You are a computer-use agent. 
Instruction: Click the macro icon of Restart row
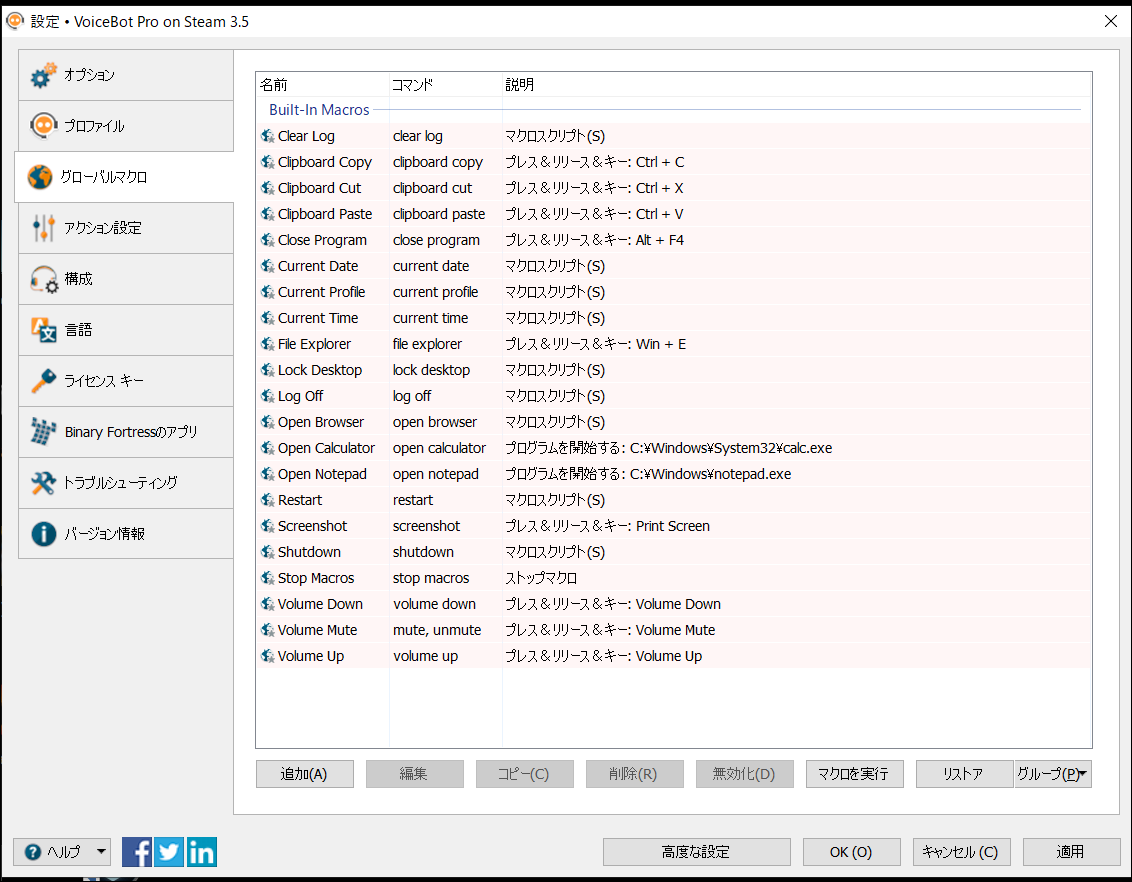pos(268,500)
